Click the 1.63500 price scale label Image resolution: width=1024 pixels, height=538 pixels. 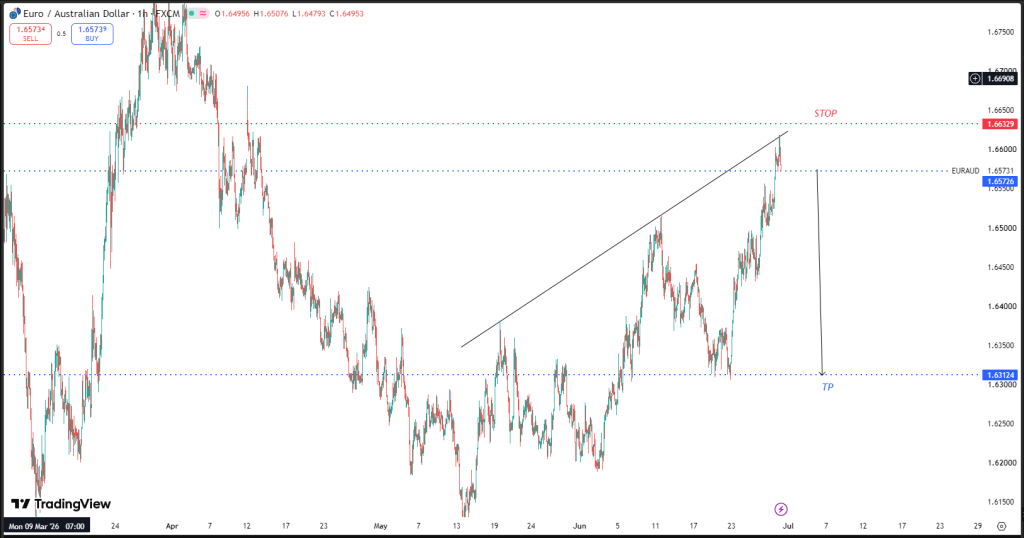(x=1001, y=345)
